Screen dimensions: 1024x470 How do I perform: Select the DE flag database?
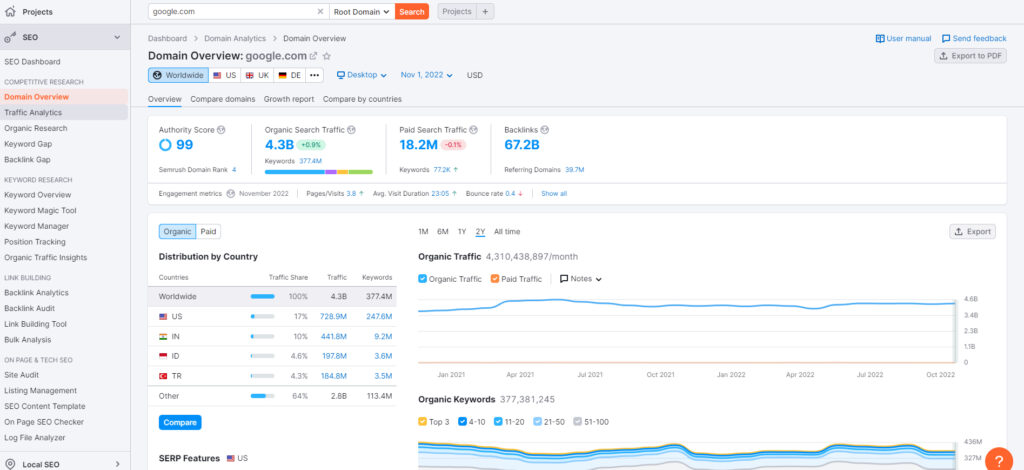point(289,75)
